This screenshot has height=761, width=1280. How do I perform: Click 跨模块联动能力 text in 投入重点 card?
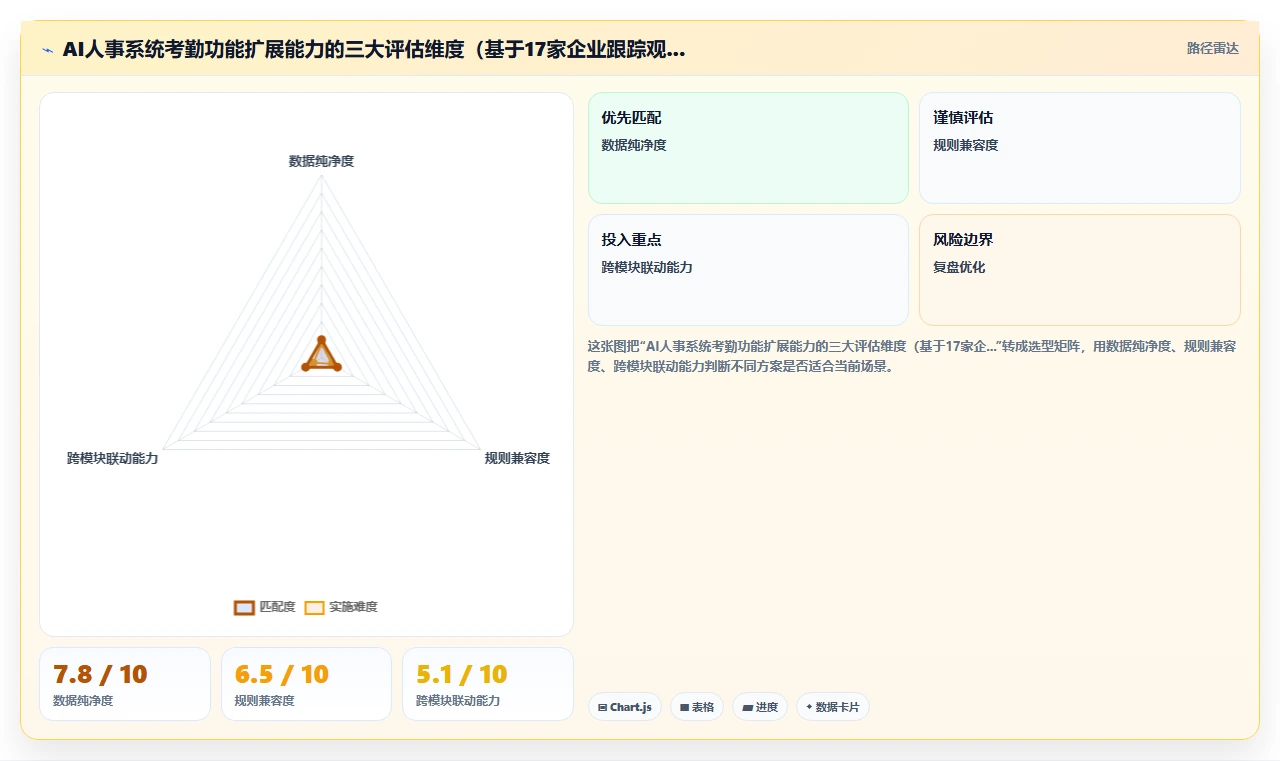pyautogui.click(x=647, y=268)
